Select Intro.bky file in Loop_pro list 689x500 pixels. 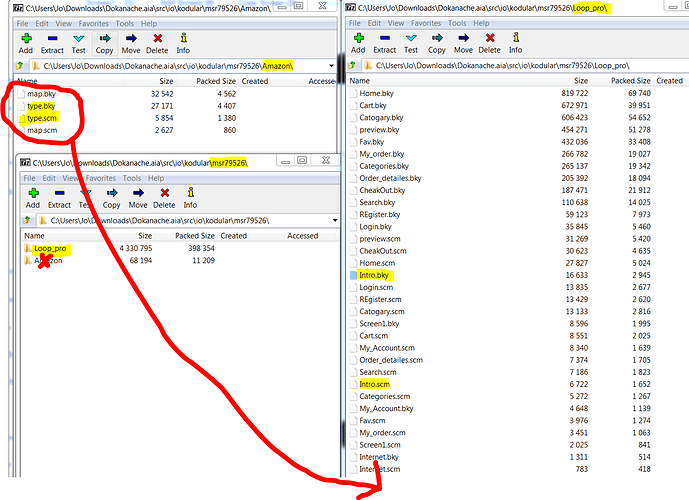(x=375, y=273)
